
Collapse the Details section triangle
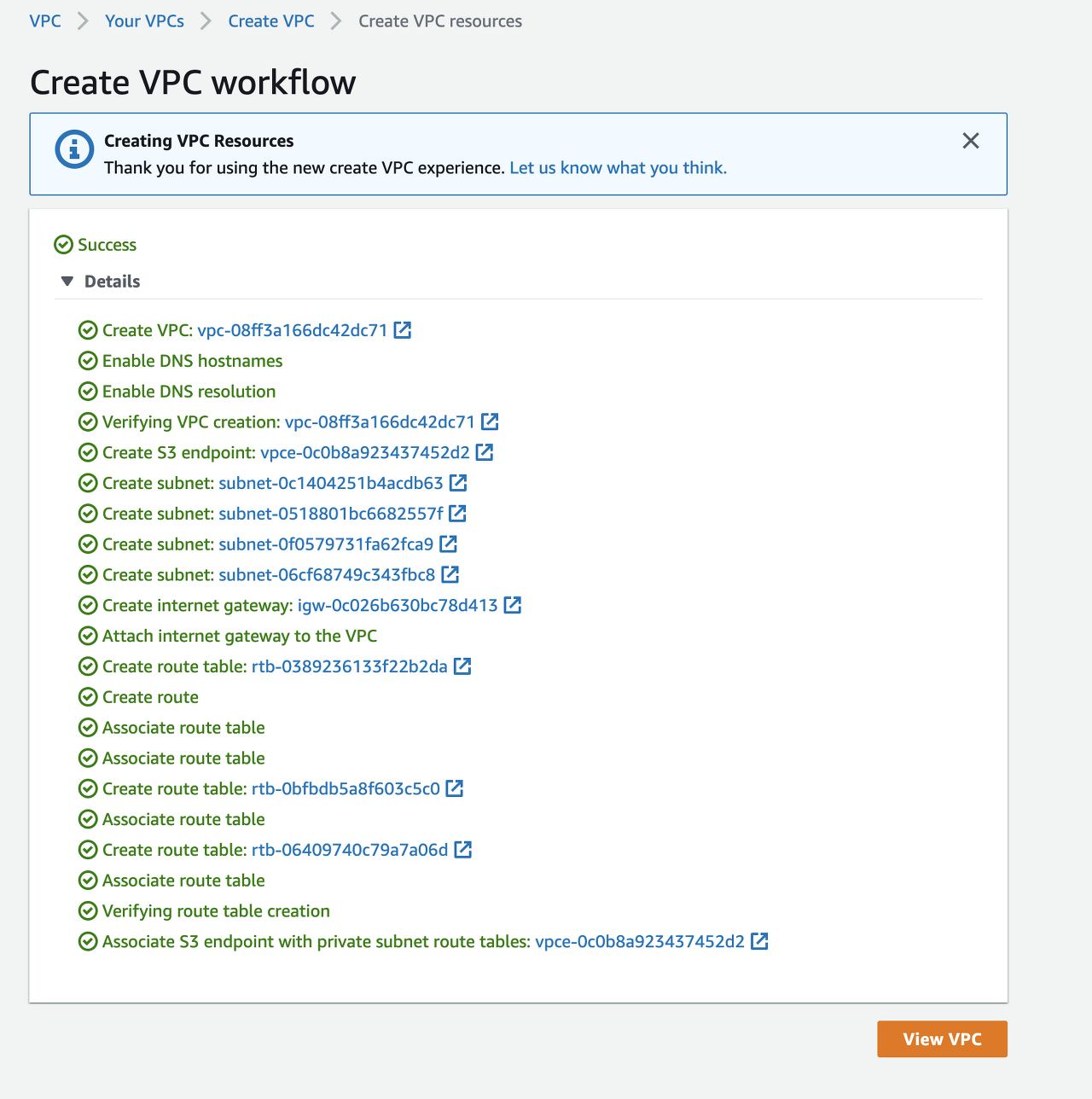coord(67,281)
